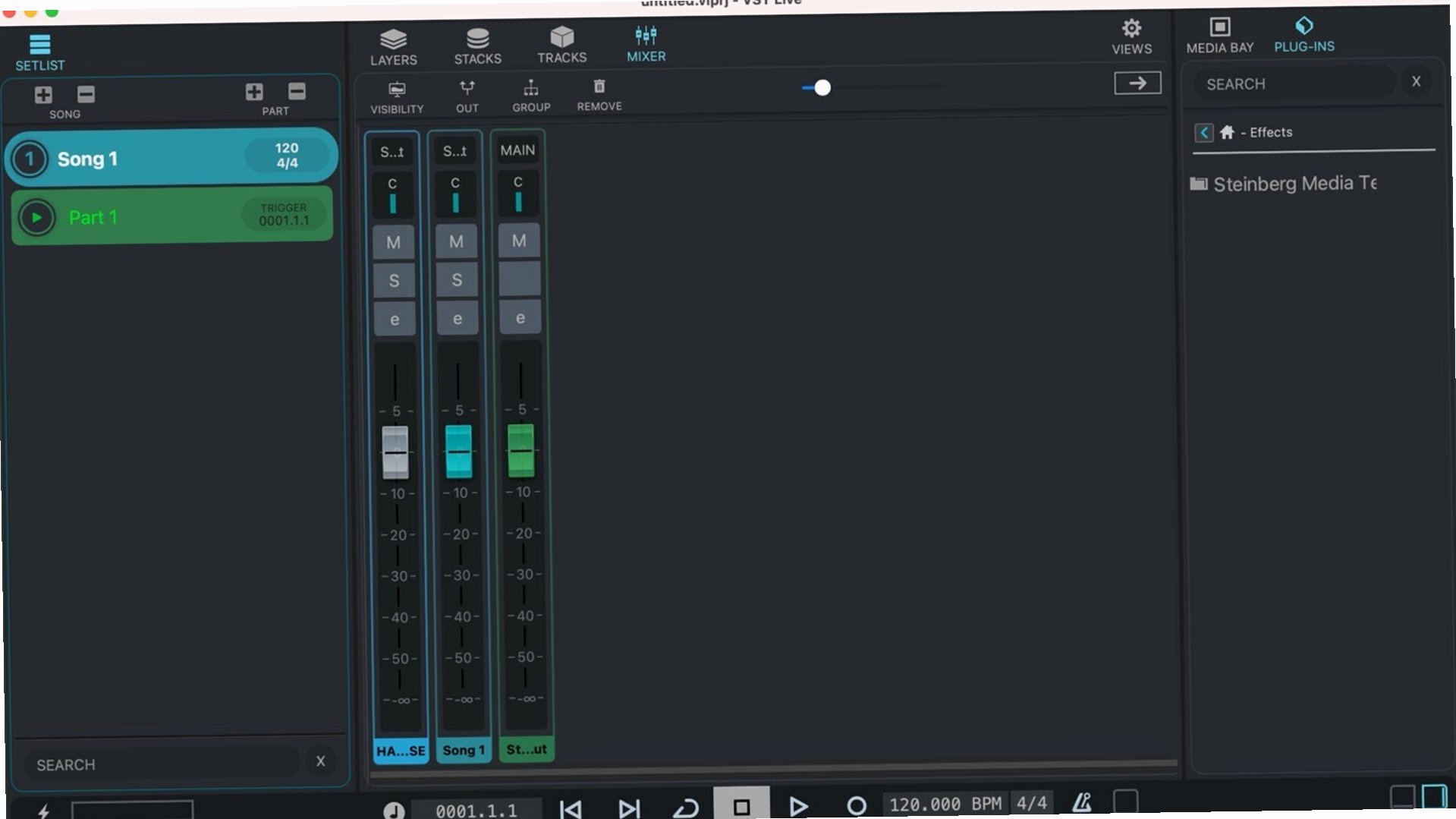The image size is (1456, 819).
Task: Click the Song 1 channel pan control
Action: (455, 194)
